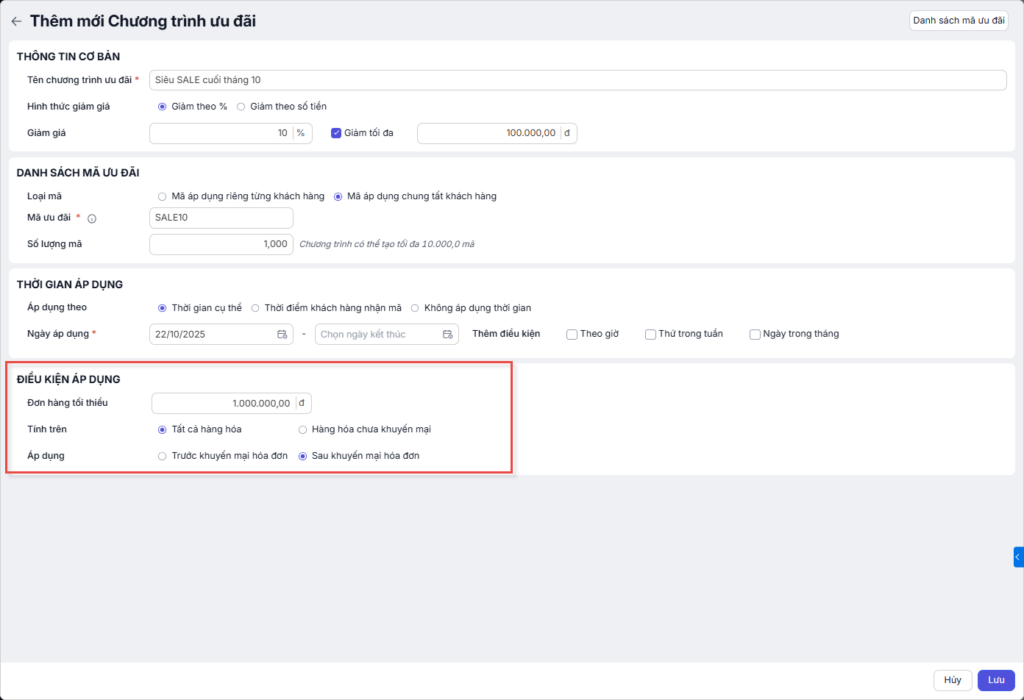Open Danh sách mã ưu đãi button
This screenshot has height=700, width=1024.
(958, 20)
